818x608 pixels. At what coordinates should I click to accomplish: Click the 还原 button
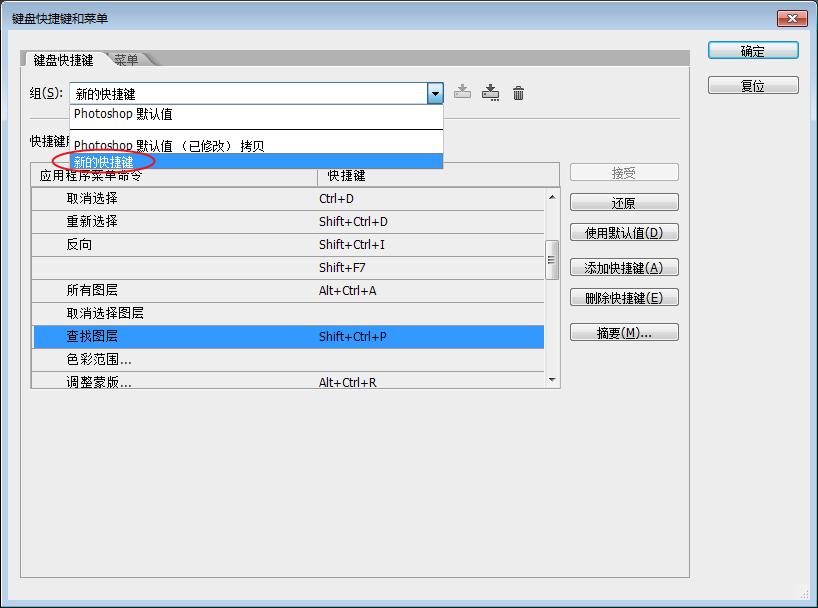pyautogui.click(x=624, y=202)
